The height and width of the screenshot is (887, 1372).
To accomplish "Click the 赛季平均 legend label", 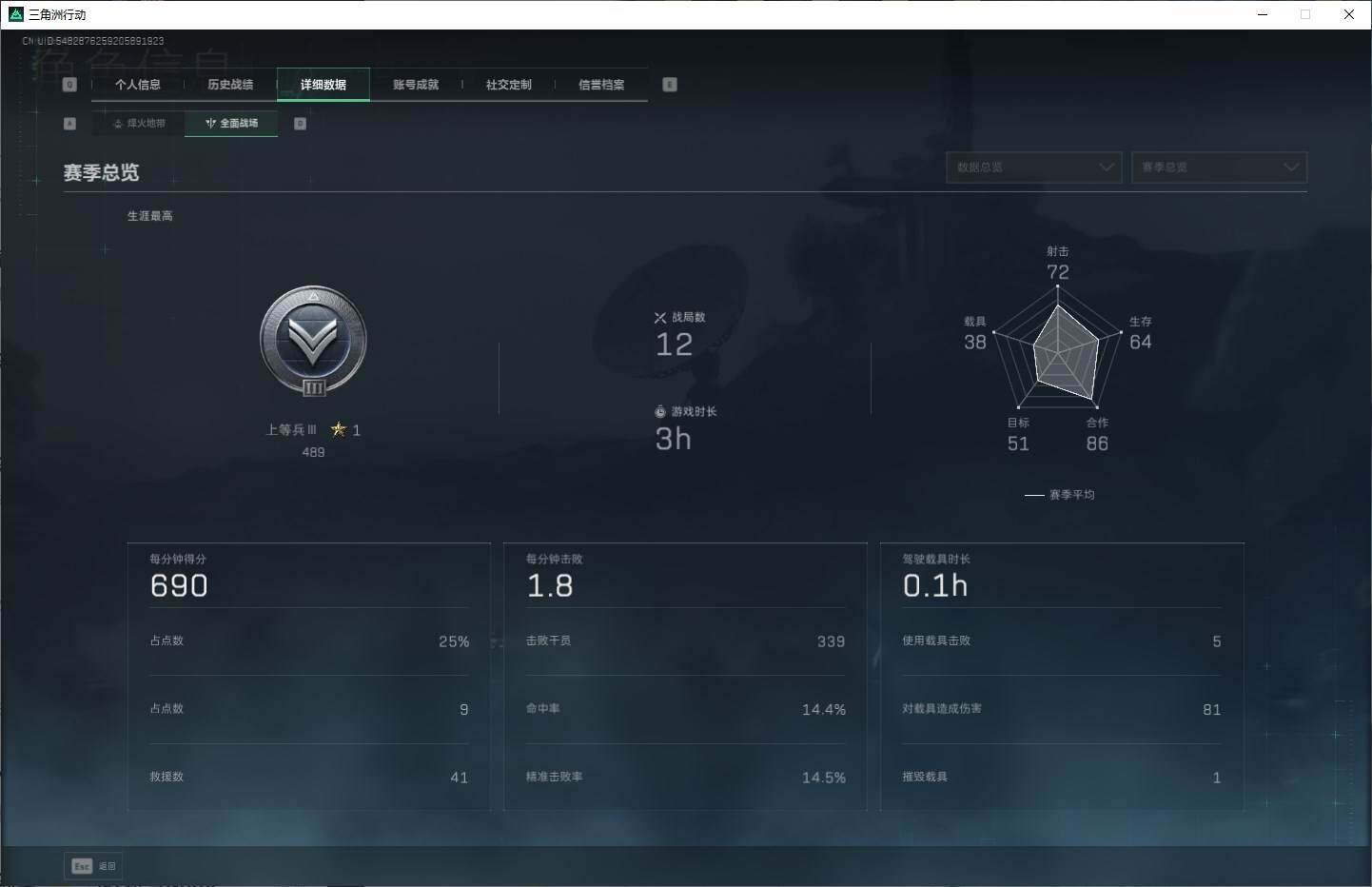I will (1071, 495).
